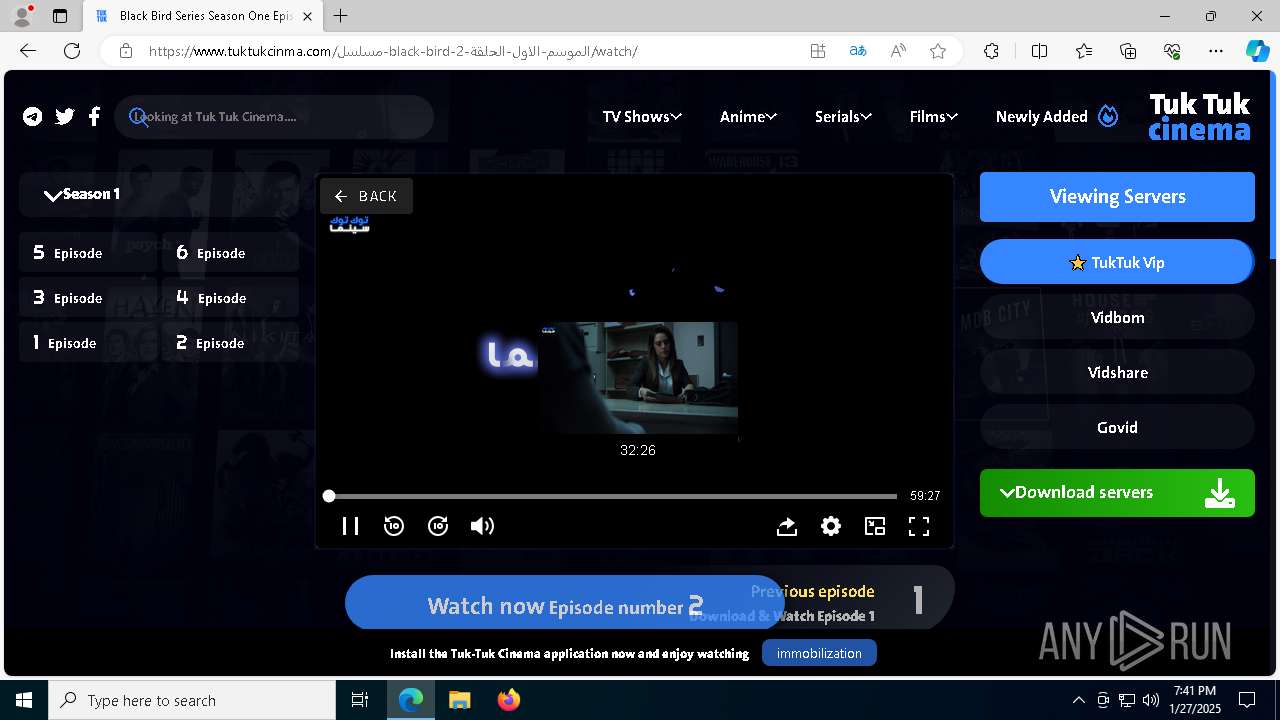Viewport: 1280px width, 720px height.
Task: Open the Telegram social icon
Action: (33, 117)
